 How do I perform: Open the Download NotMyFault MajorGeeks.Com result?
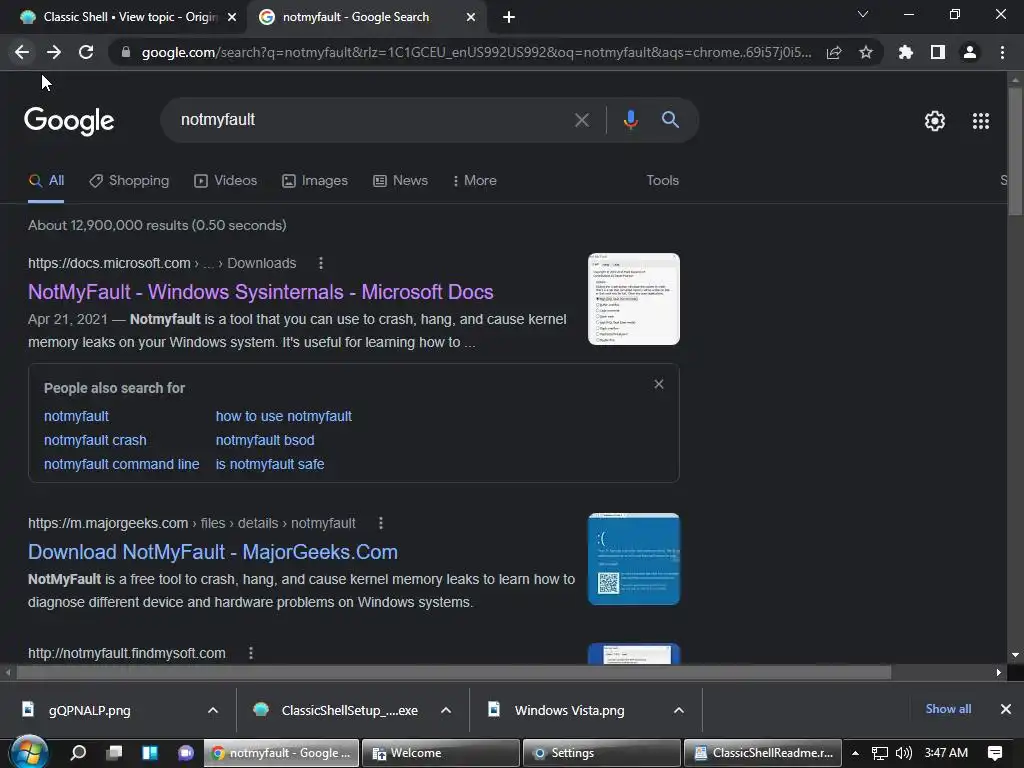coord(213,552)
